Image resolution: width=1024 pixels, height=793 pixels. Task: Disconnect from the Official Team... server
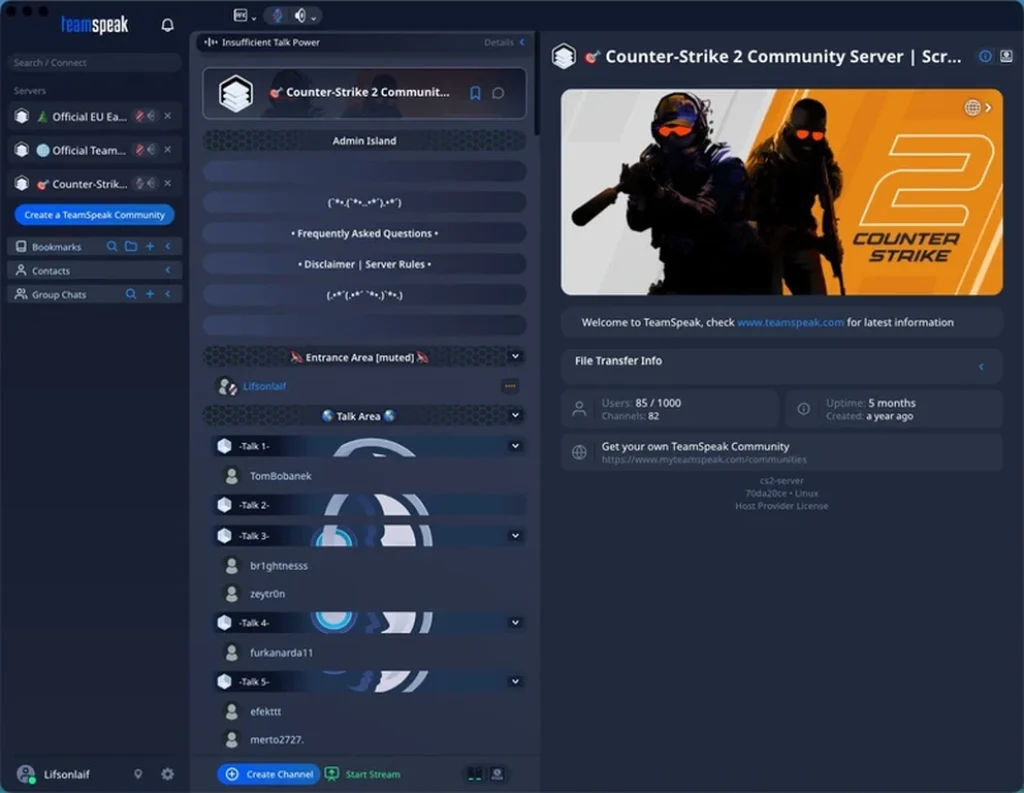[x=168, y=150]
